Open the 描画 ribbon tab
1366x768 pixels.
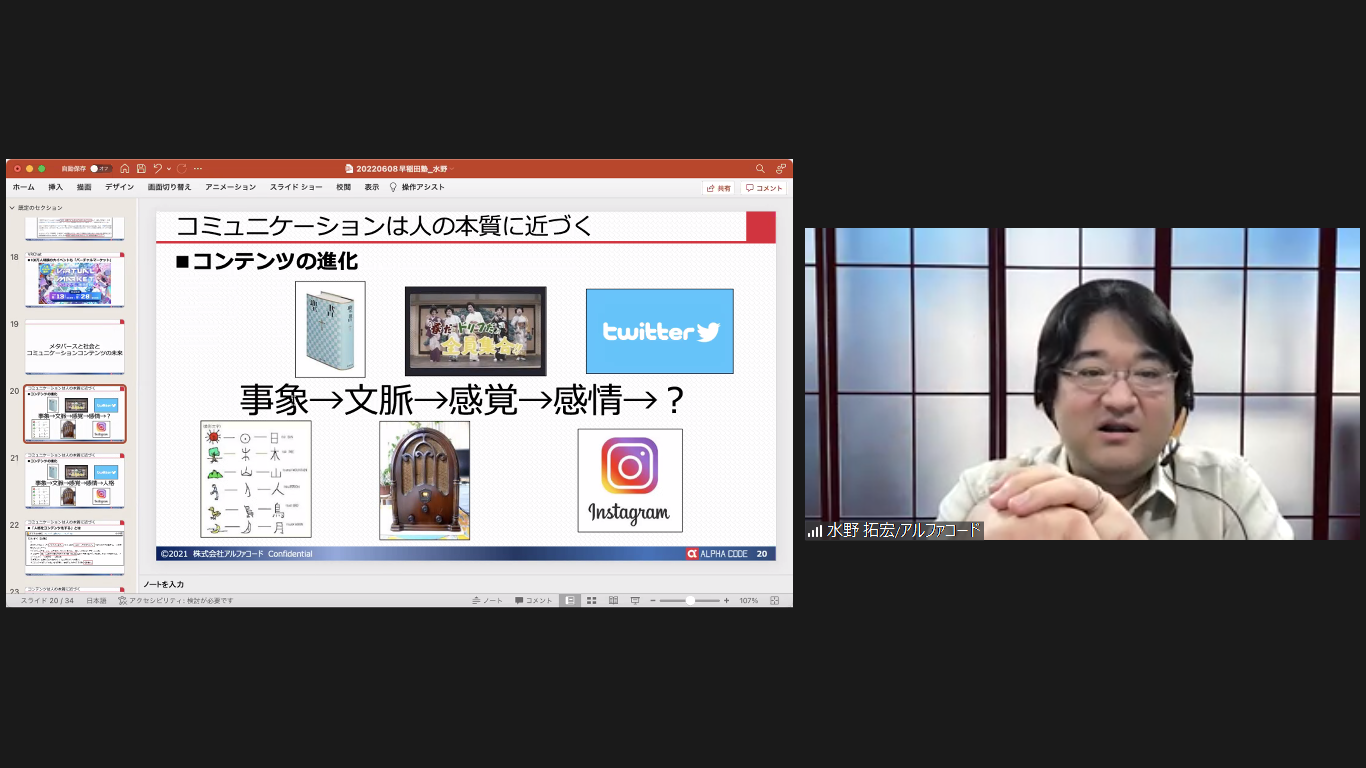tap(84, 187)
